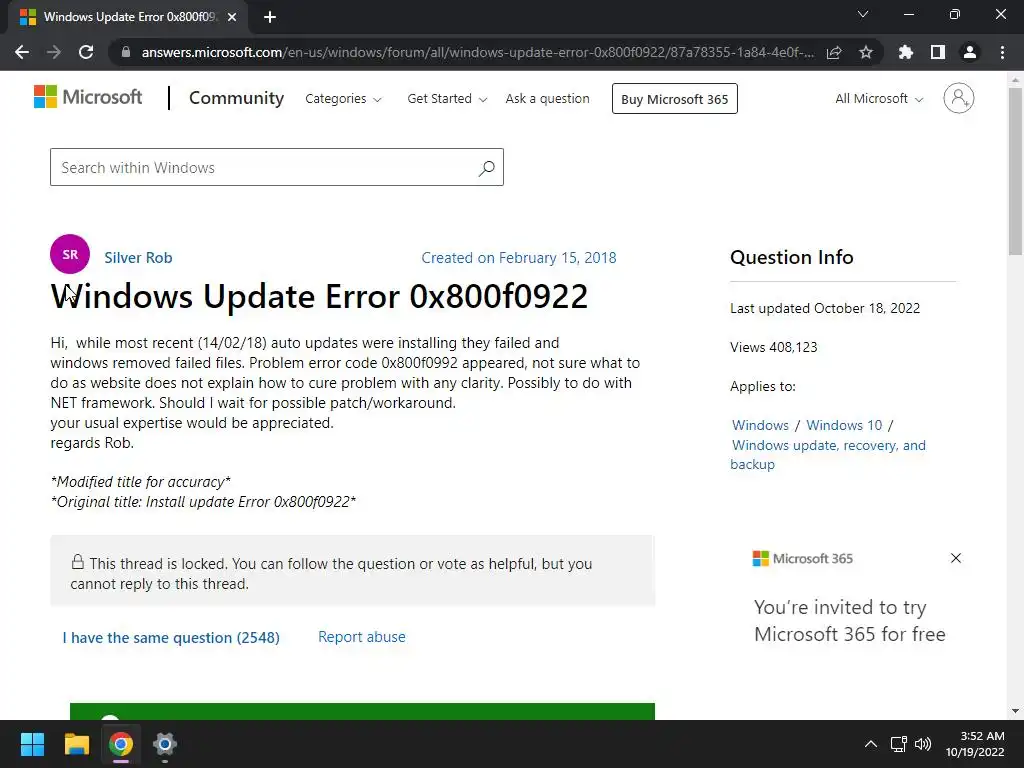Open a new tab with the plus button

click(270, 17)
